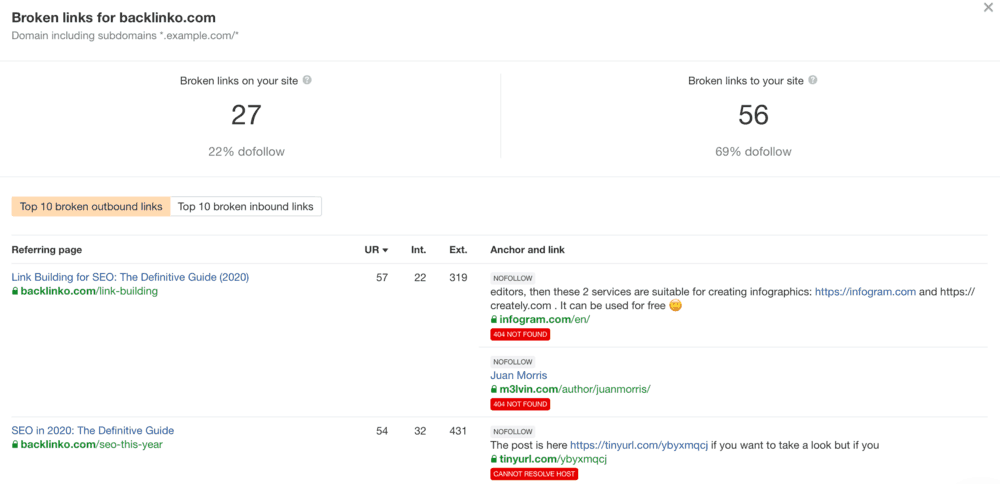Click NOFOLLOW tag above tinyurl anchor text
This screenshot has height=484, width=1000.
(513, 432)
